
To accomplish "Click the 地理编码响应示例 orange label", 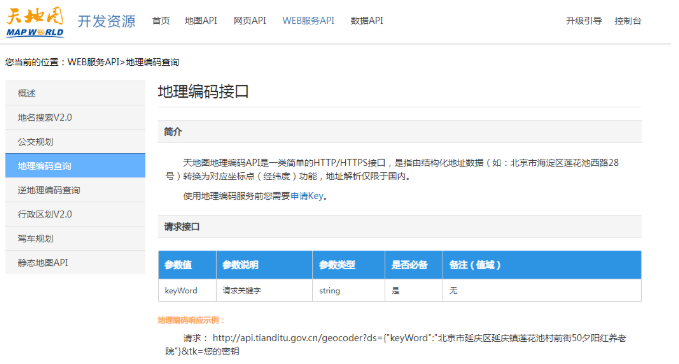I will [x=191, y=320].
